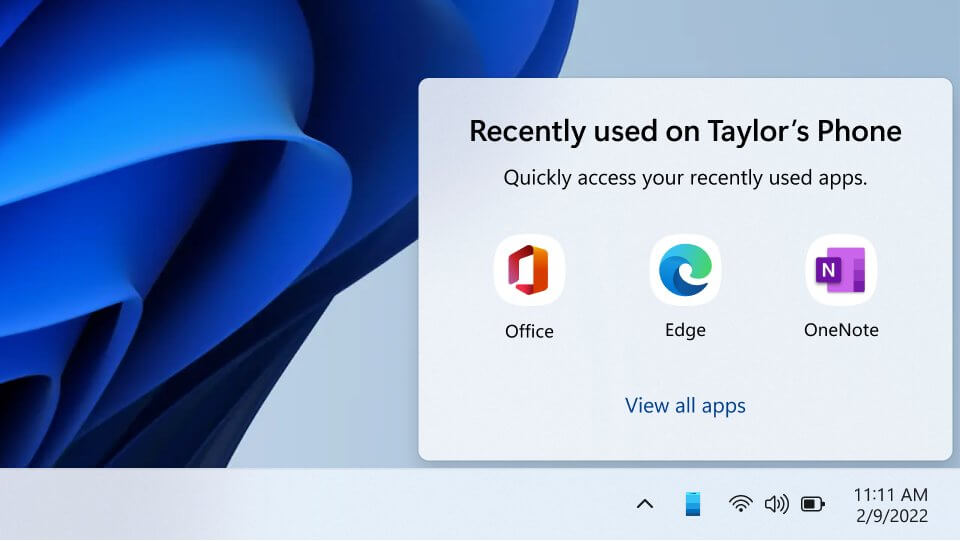Launch the Edge browser icon

pyautogui.click(x=685, y=270)
